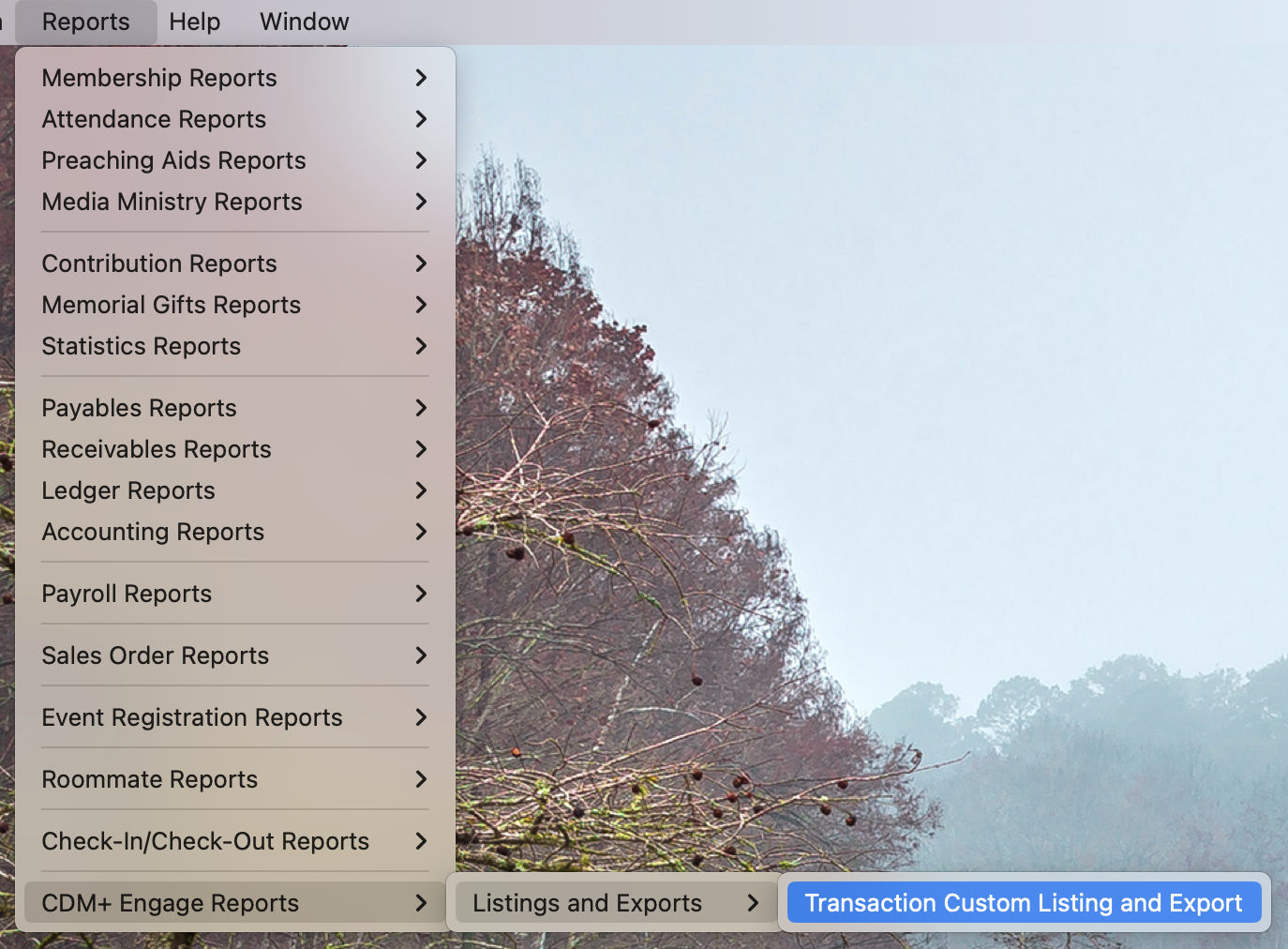Select Preaching Aids Reports menu entry
The height and width of the screenshot is (949, 1288).
(x=173, y=160)
